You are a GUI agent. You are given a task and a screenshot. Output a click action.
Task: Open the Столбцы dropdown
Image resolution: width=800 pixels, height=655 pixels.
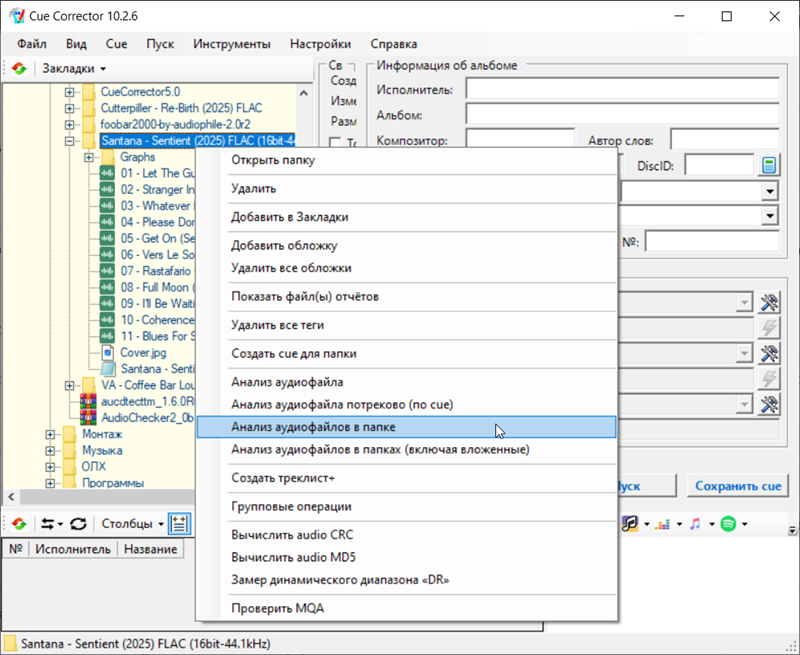pyautogui.click(x=132, y=524)
